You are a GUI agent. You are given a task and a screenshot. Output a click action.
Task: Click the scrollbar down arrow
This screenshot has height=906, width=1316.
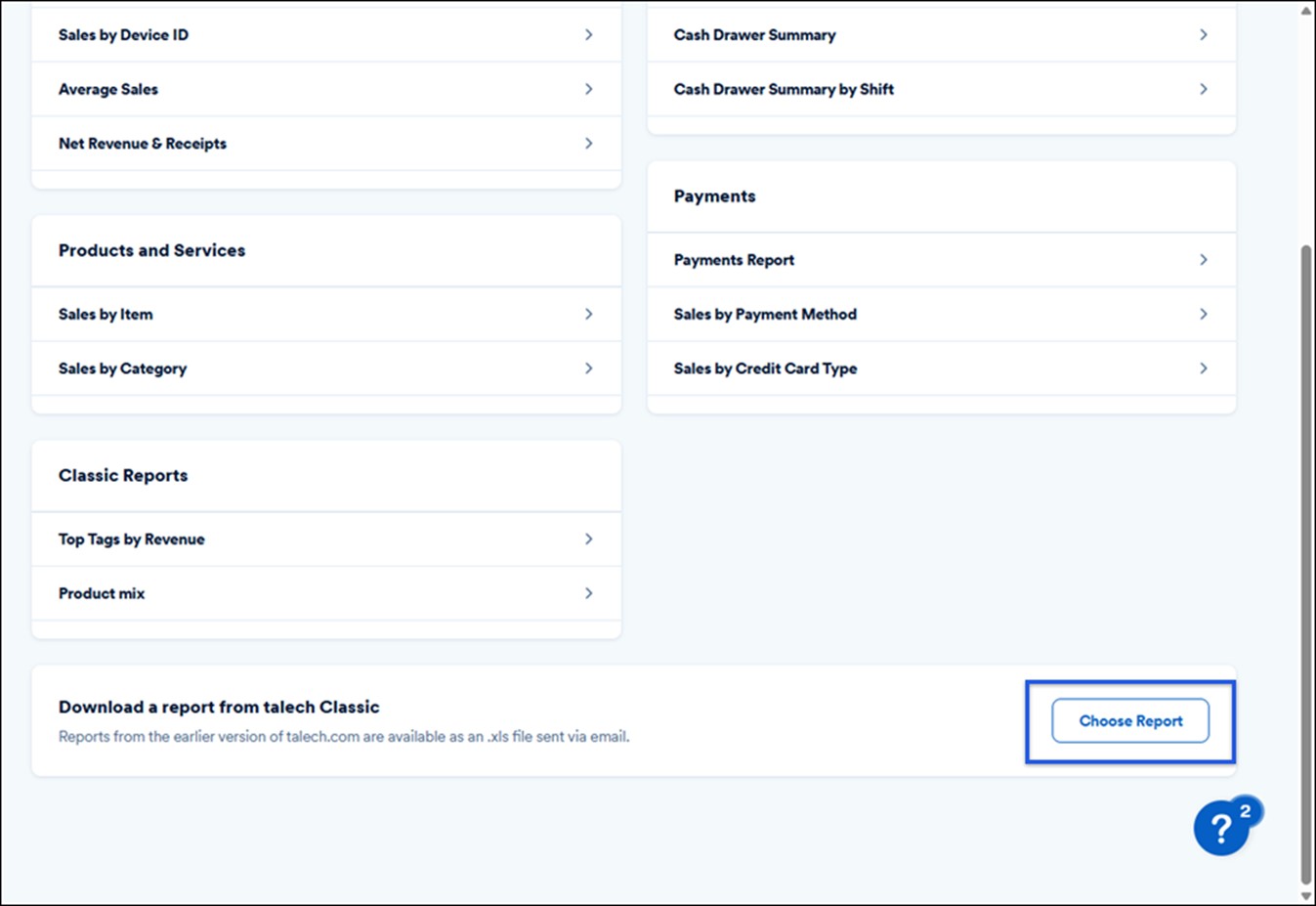tap(1306, 895)
